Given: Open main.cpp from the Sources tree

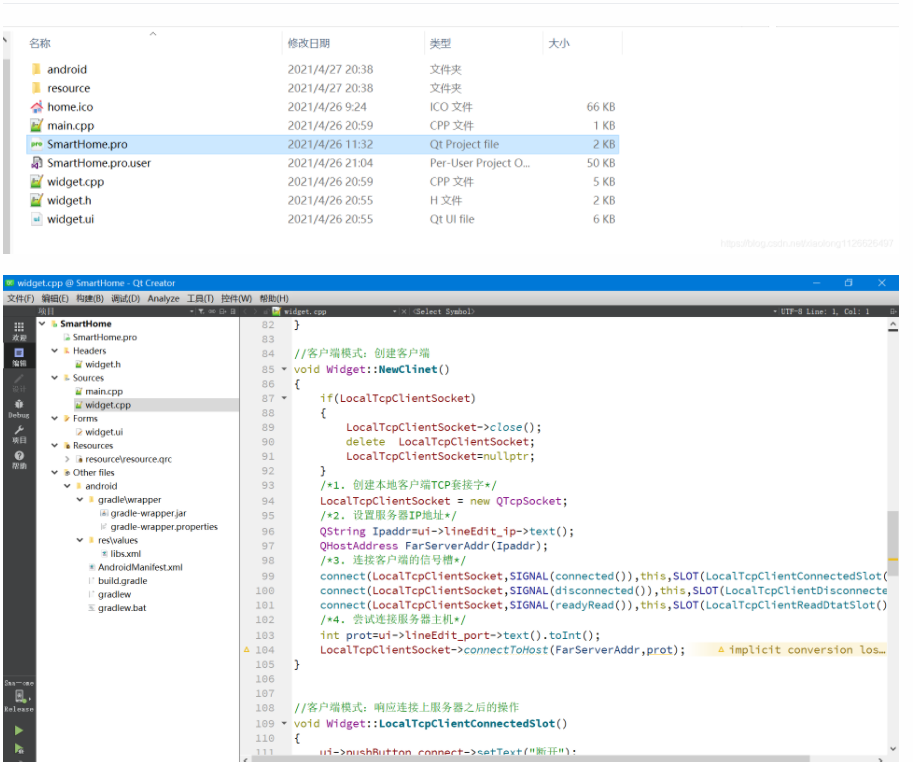Looking at the screenshot, I should pos(104,392).
